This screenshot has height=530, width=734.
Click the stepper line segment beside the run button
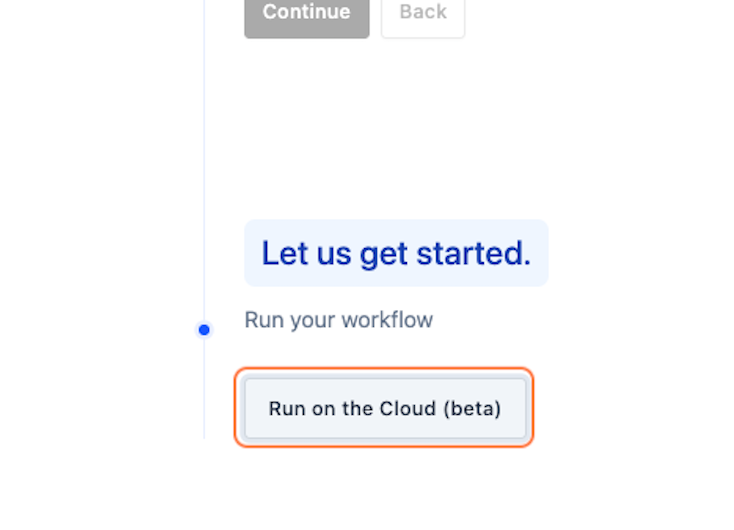point(204,389)
